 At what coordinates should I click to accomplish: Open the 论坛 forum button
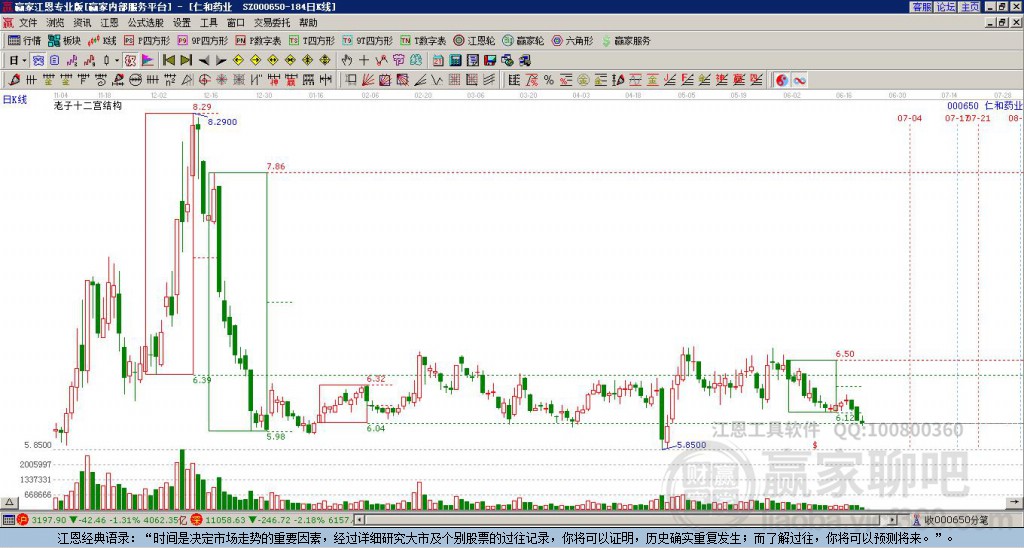click(x=945, y=7)
